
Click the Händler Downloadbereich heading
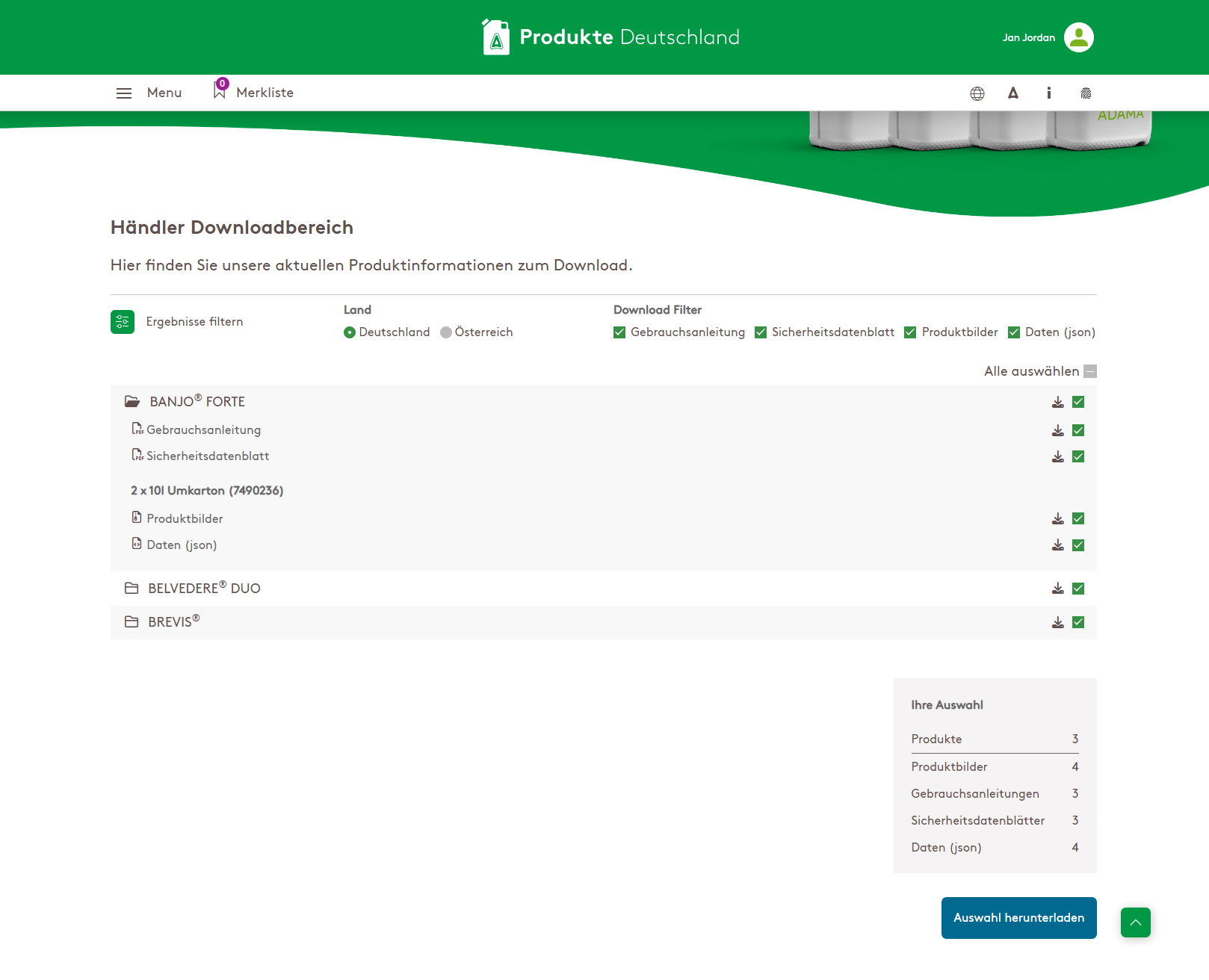232,227
